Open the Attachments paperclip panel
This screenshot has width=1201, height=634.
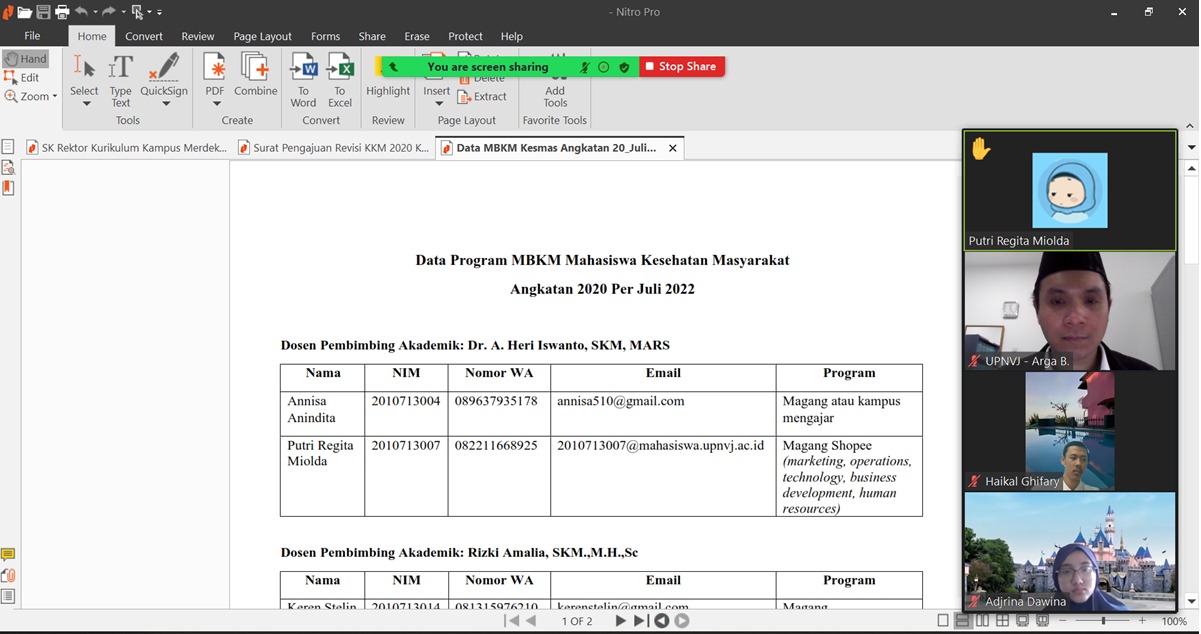(x=8, y=576)
